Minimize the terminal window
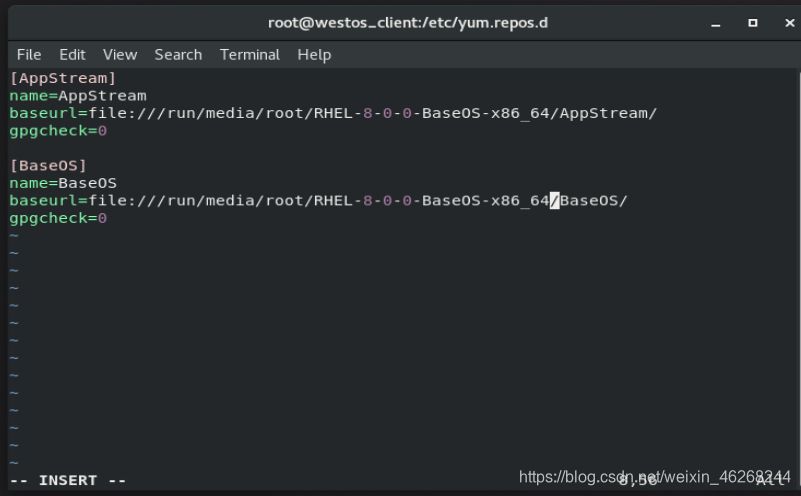The image size is (801, 496). coord(716,23)
